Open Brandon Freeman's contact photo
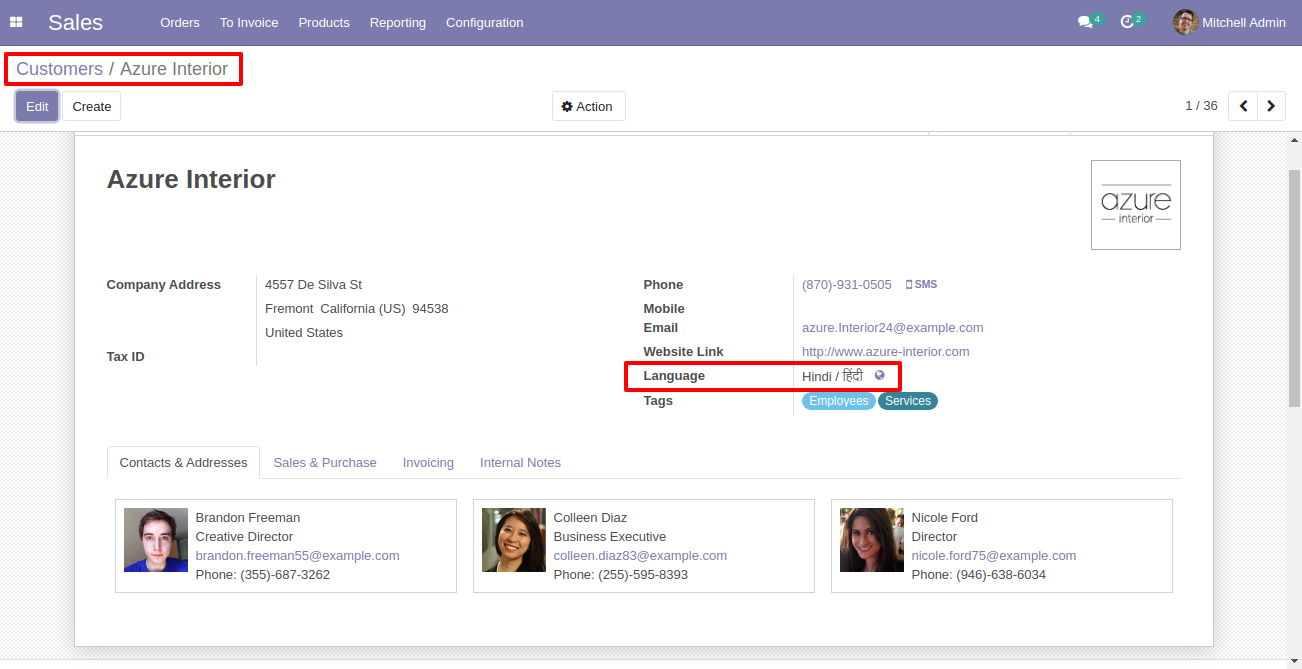Screen dimensions: 1302x669 pyautogui.click(x=156, y=540)
